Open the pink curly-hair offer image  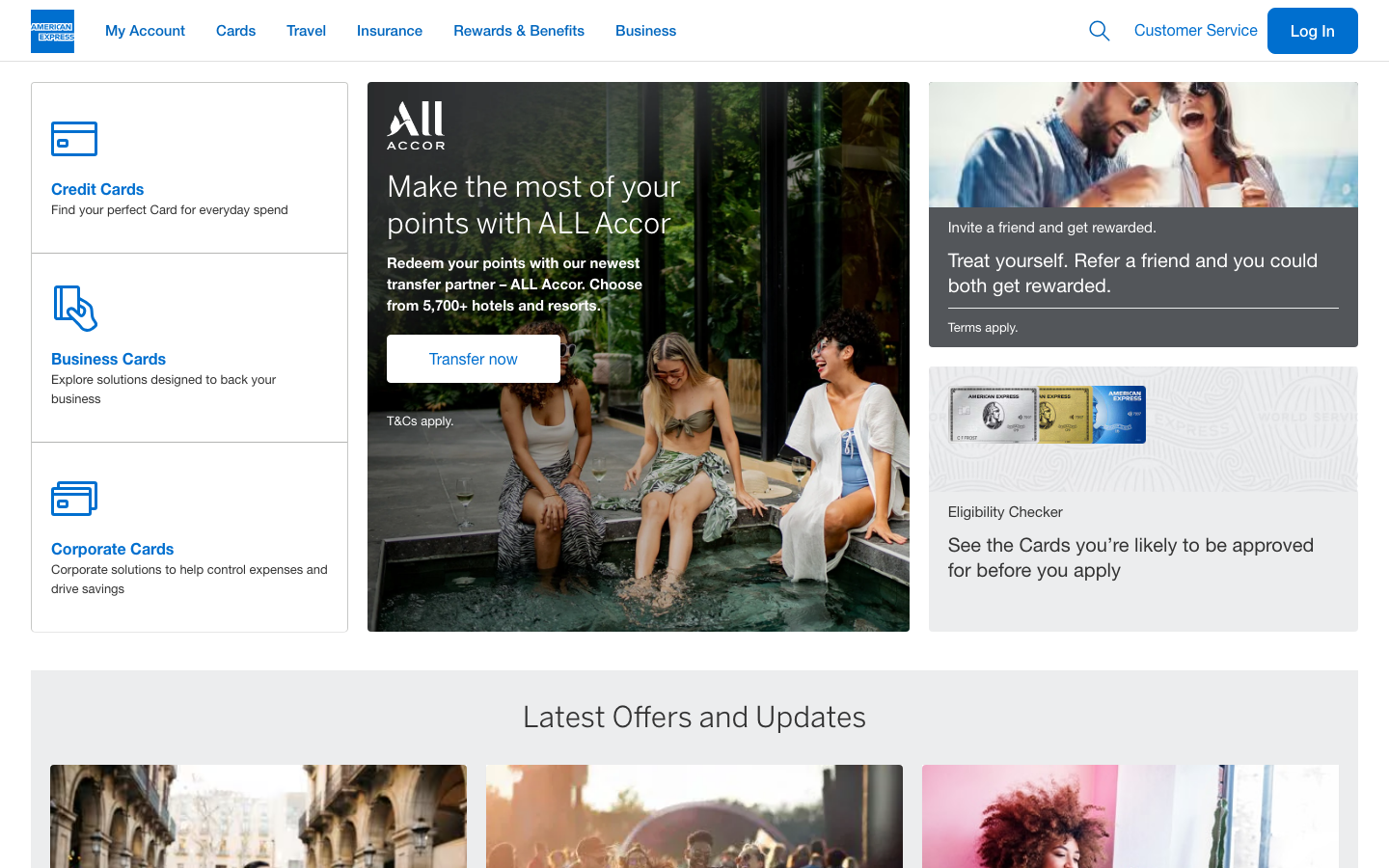click(1130, 816)
